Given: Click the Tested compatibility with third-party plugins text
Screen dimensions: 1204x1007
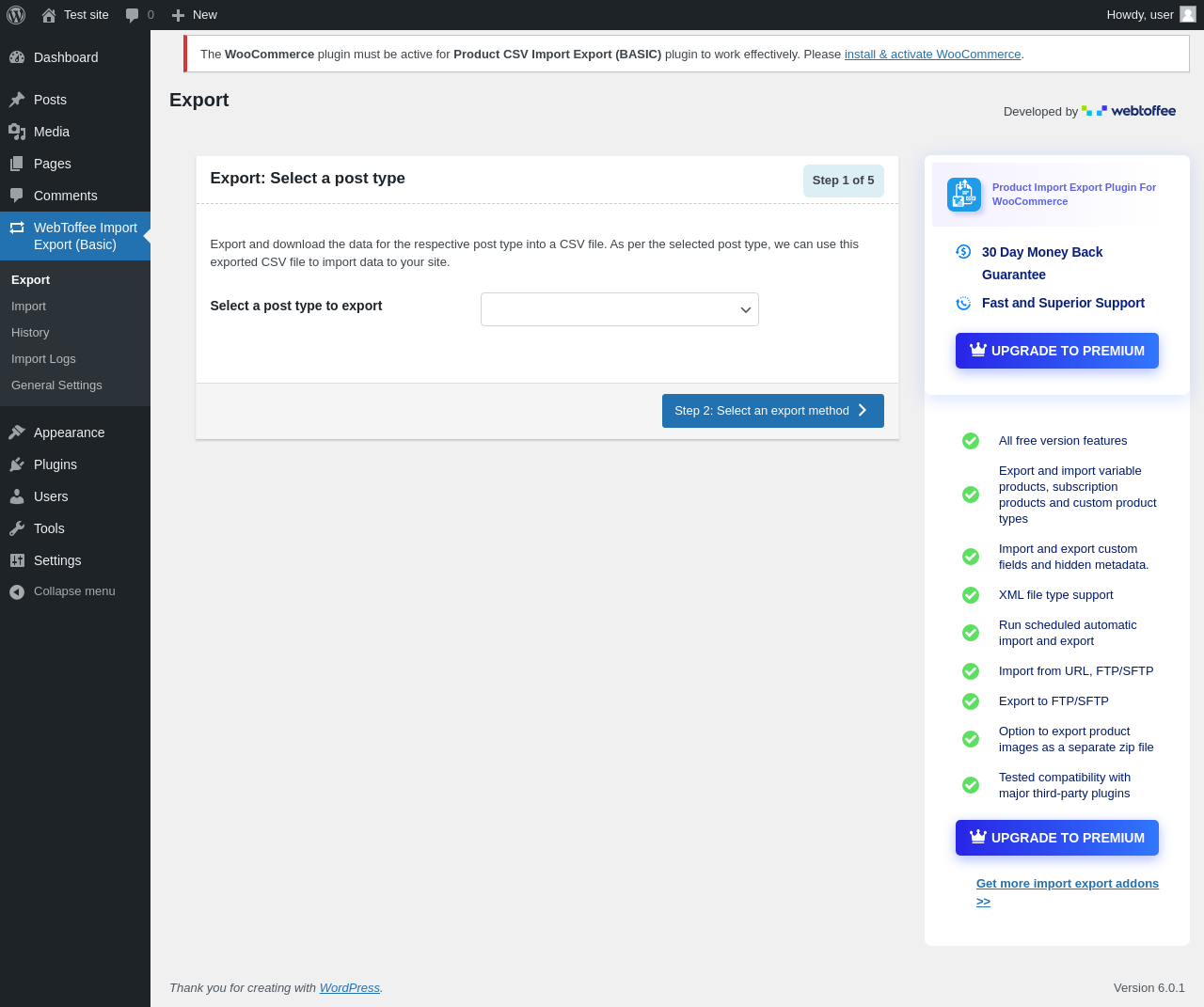Looking at the screenshot, I should (x=1065, y=785).
